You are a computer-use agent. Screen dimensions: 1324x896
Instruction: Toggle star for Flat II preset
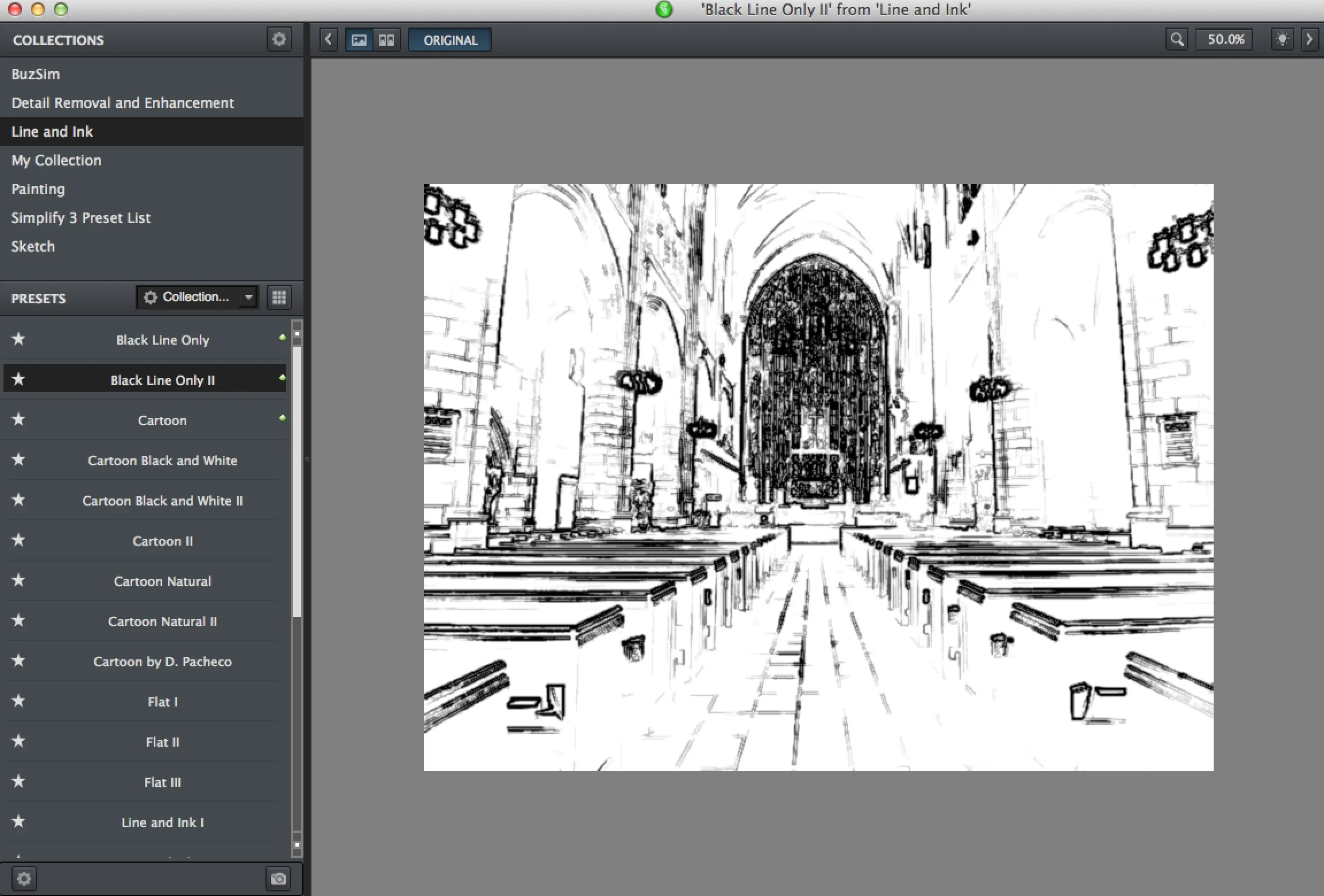(18, 741)
